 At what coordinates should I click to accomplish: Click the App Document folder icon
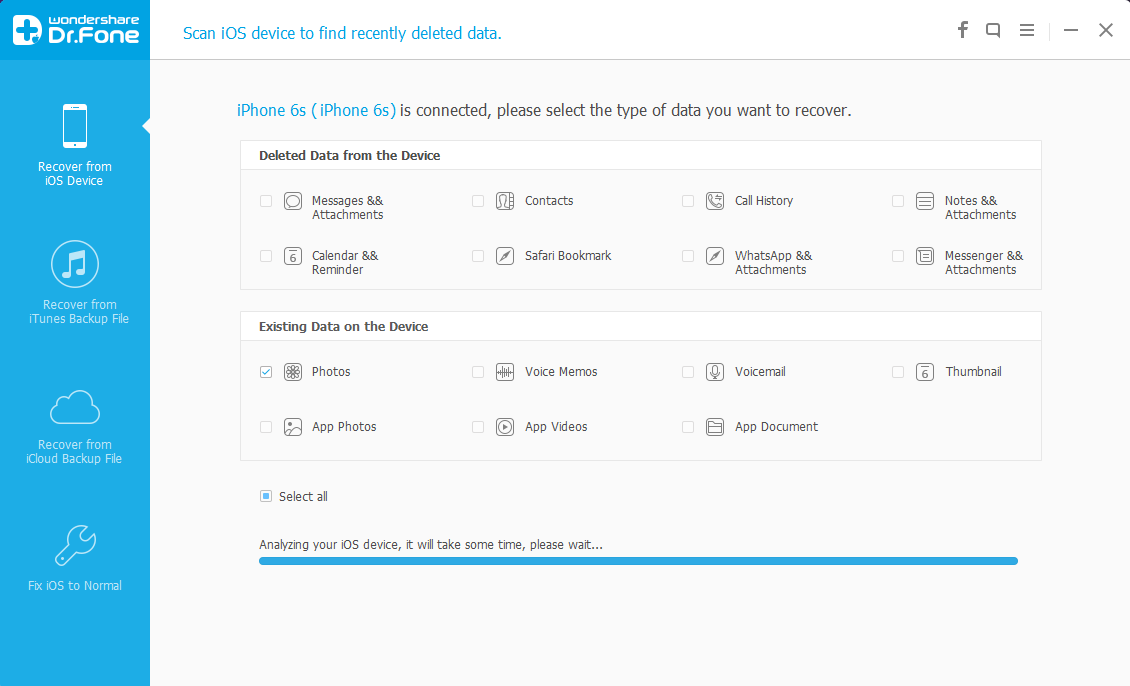(x=715, y=427)
